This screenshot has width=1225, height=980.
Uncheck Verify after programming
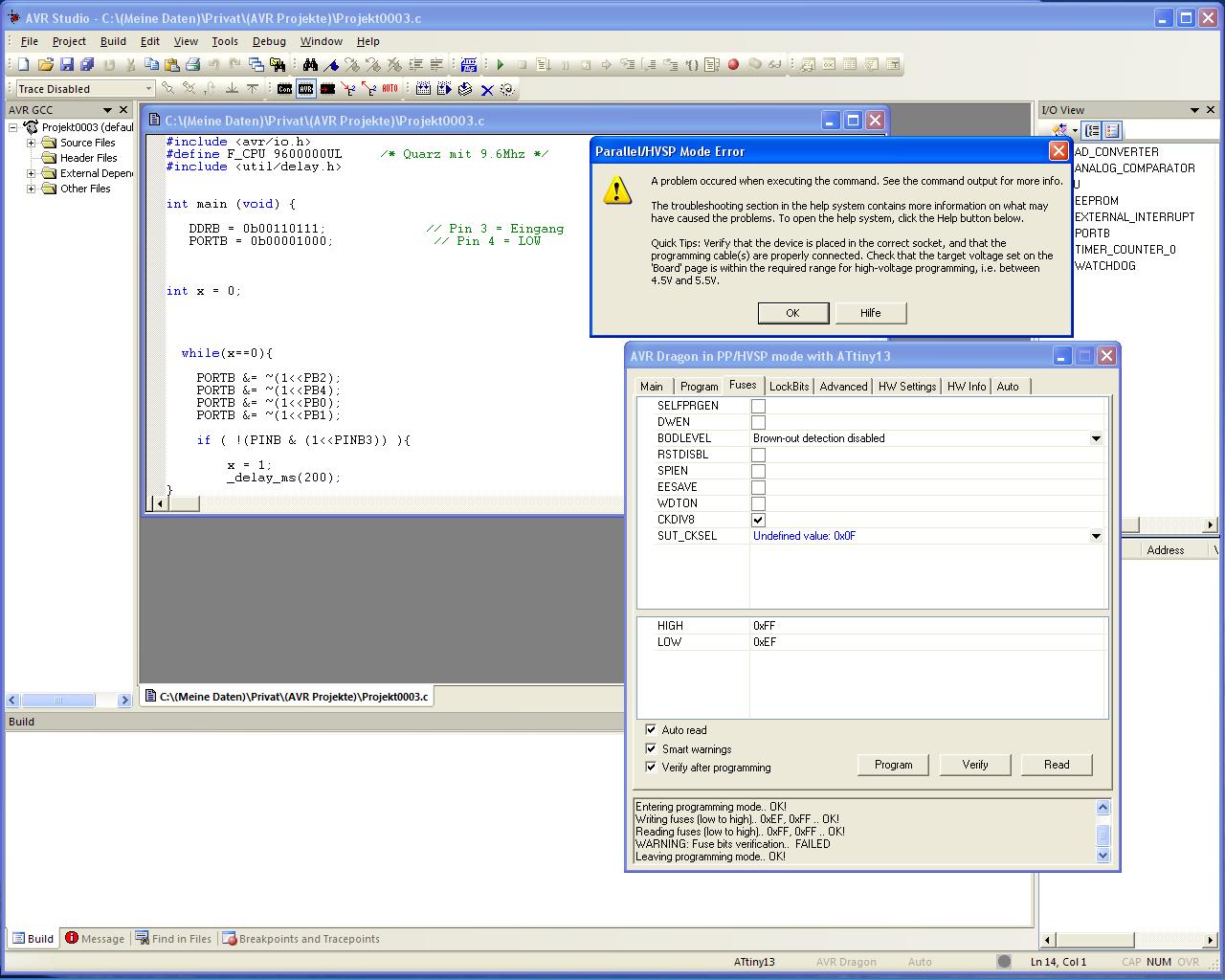(651, 767)
